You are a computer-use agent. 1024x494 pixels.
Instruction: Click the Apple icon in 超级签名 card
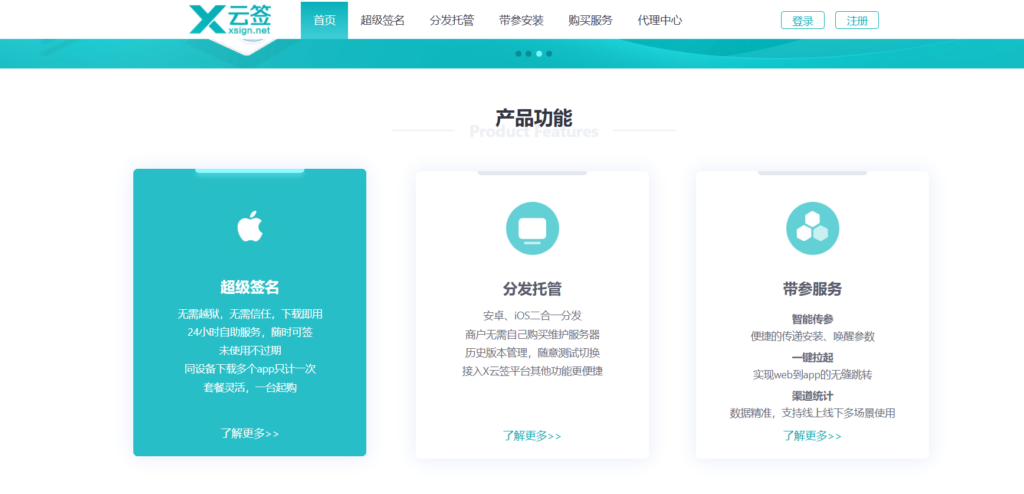click(x=249, y=227)
